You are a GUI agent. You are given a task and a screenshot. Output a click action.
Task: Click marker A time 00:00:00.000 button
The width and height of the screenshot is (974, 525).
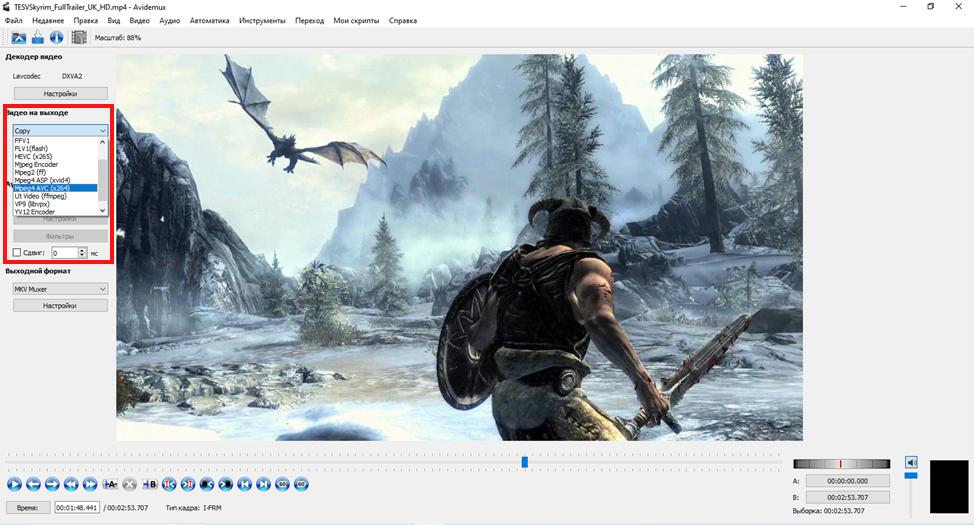[x=848, y=481]
